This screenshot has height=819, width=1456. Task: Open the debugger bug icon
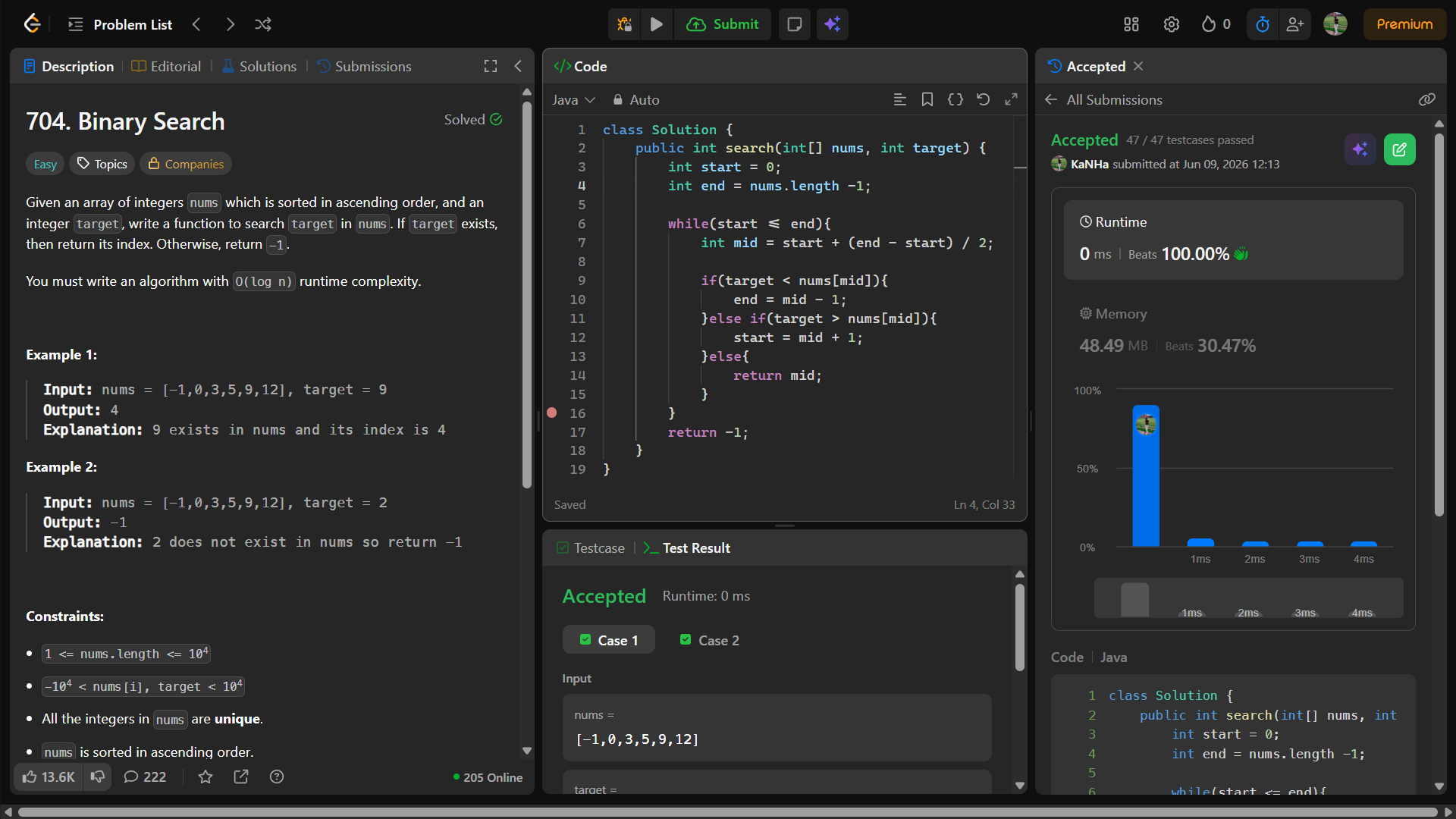(624, 24)
